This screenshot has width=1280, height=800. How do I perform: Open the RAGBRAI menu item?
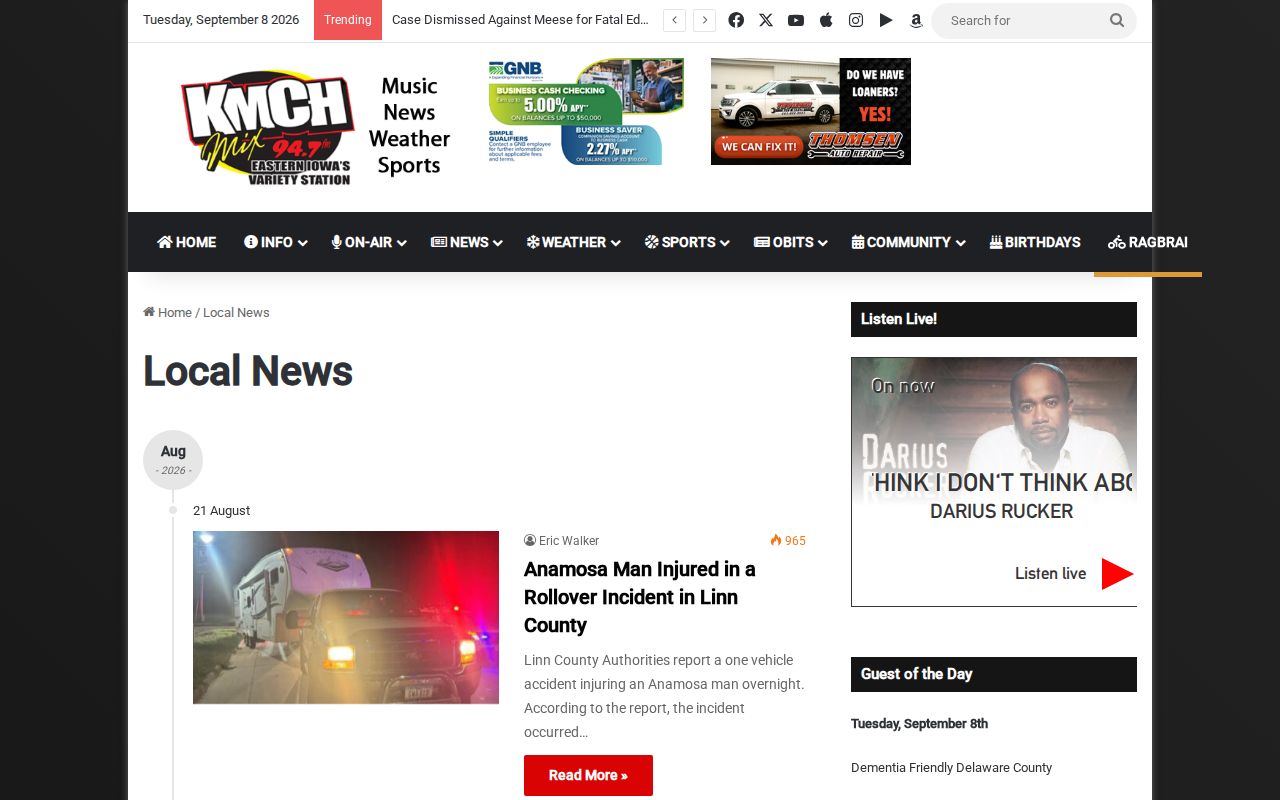[x=1148, y=242]
